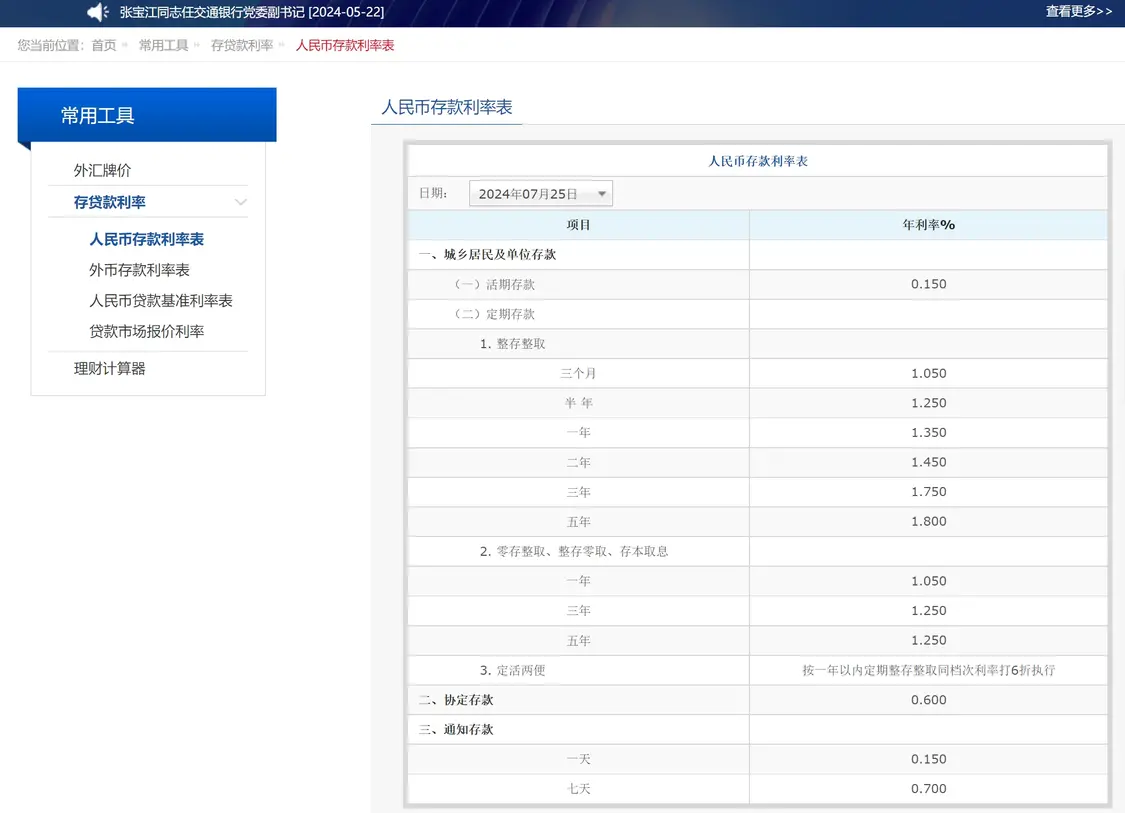
Task: Click the date dropdown arrow
Action: click(601, 194)
